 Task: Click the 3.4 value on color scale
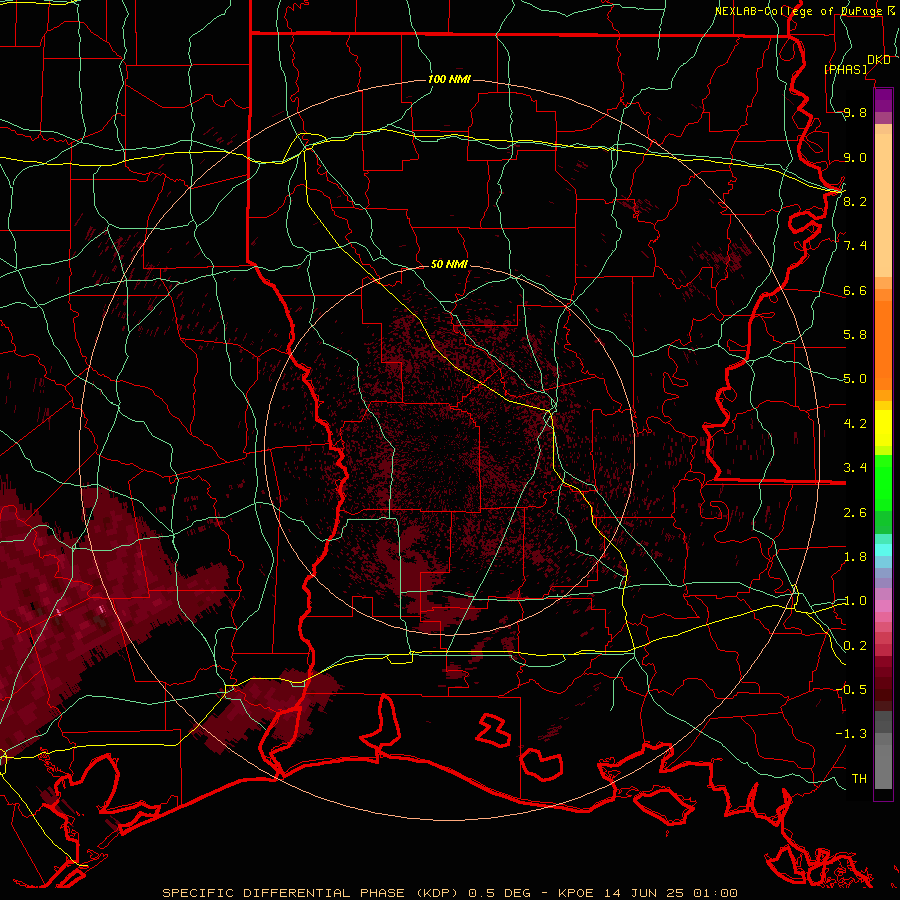(x=855, y=468)
